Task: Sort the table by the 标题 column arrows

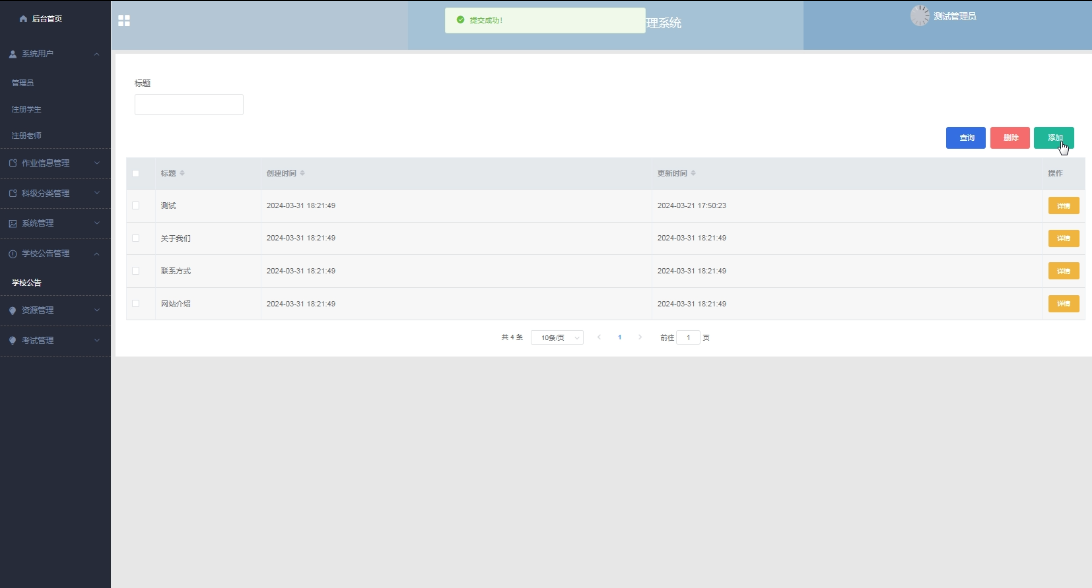Action: coord(182,173)
